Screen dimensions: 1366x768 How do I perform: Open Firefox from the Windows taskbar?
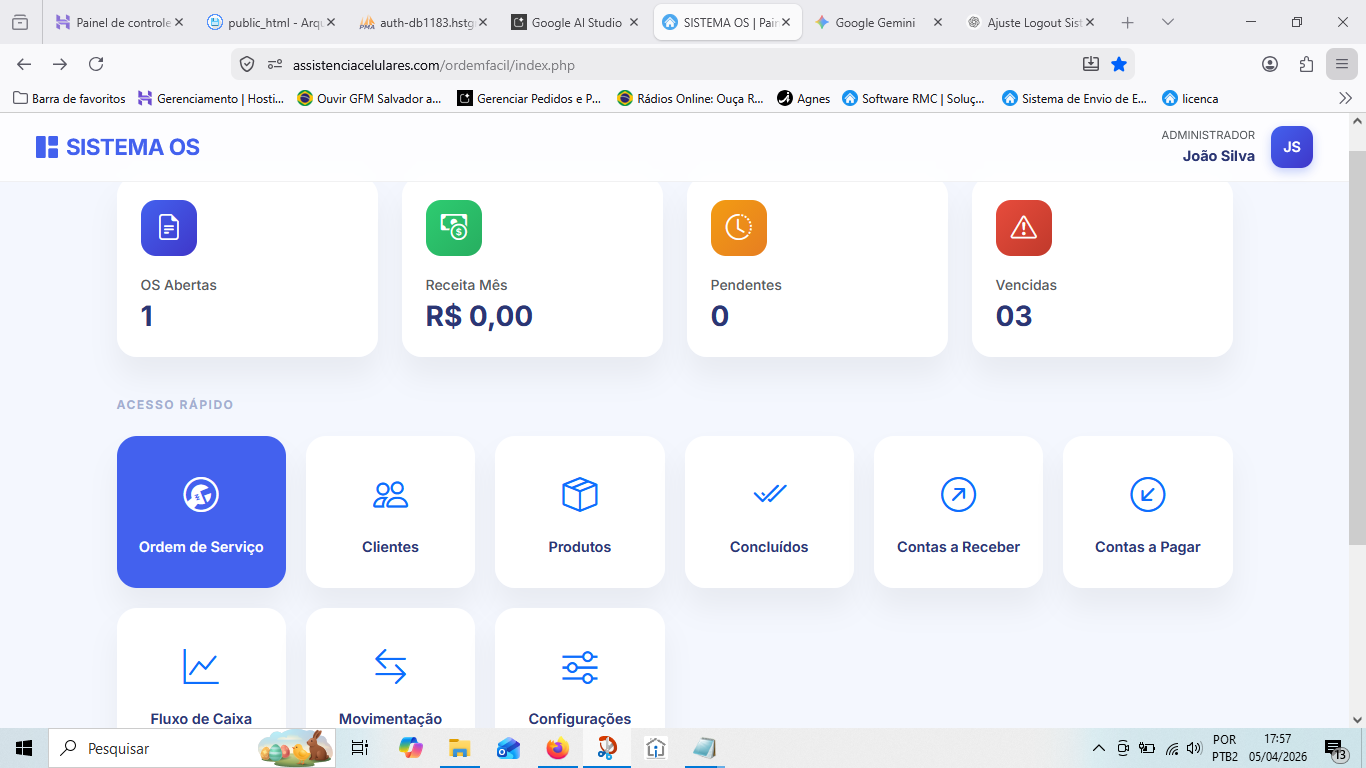coord(557,748)
